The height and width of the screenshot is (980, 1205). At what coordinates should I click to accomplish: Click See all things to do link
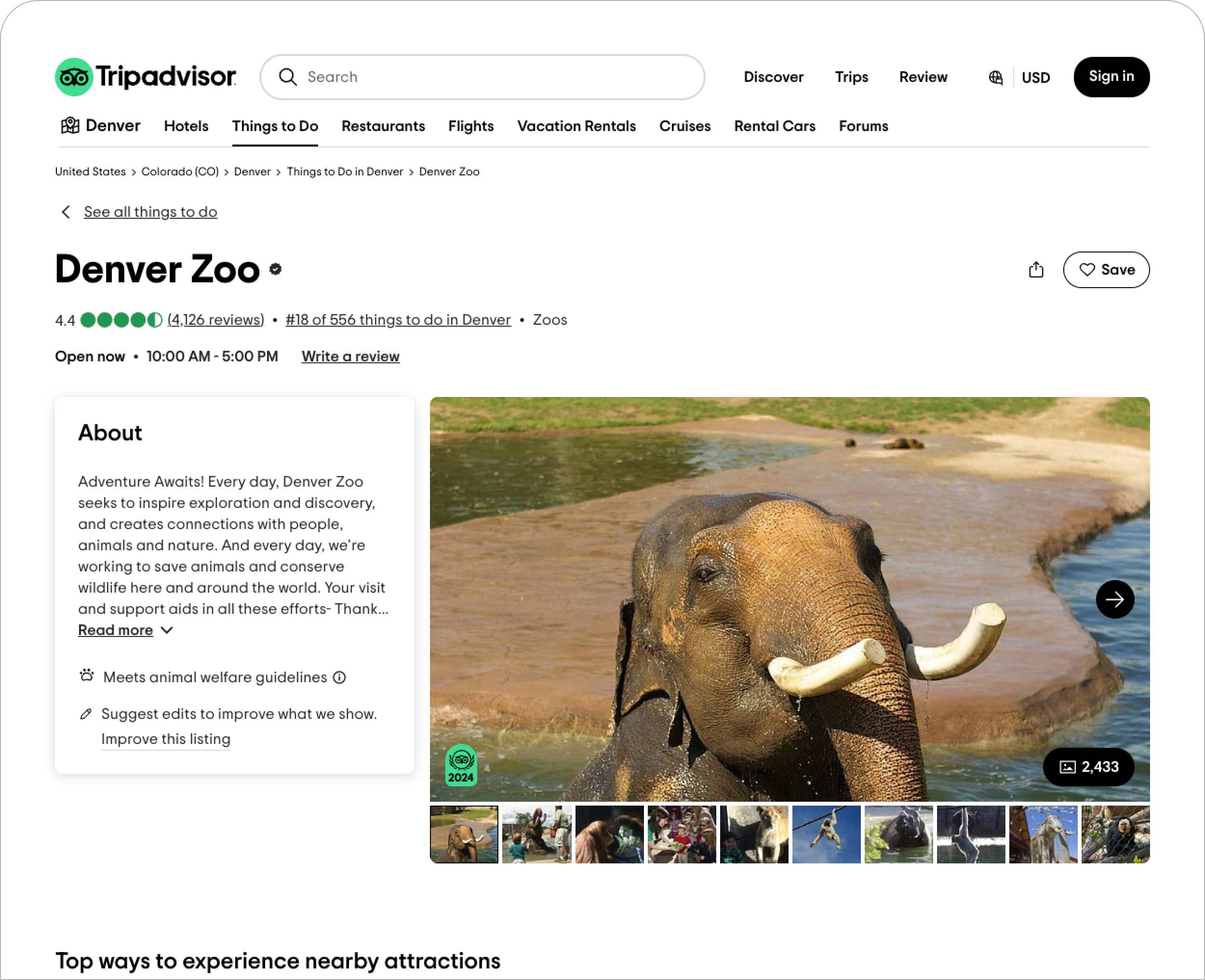pyautogui.click(x=151, y=212)
